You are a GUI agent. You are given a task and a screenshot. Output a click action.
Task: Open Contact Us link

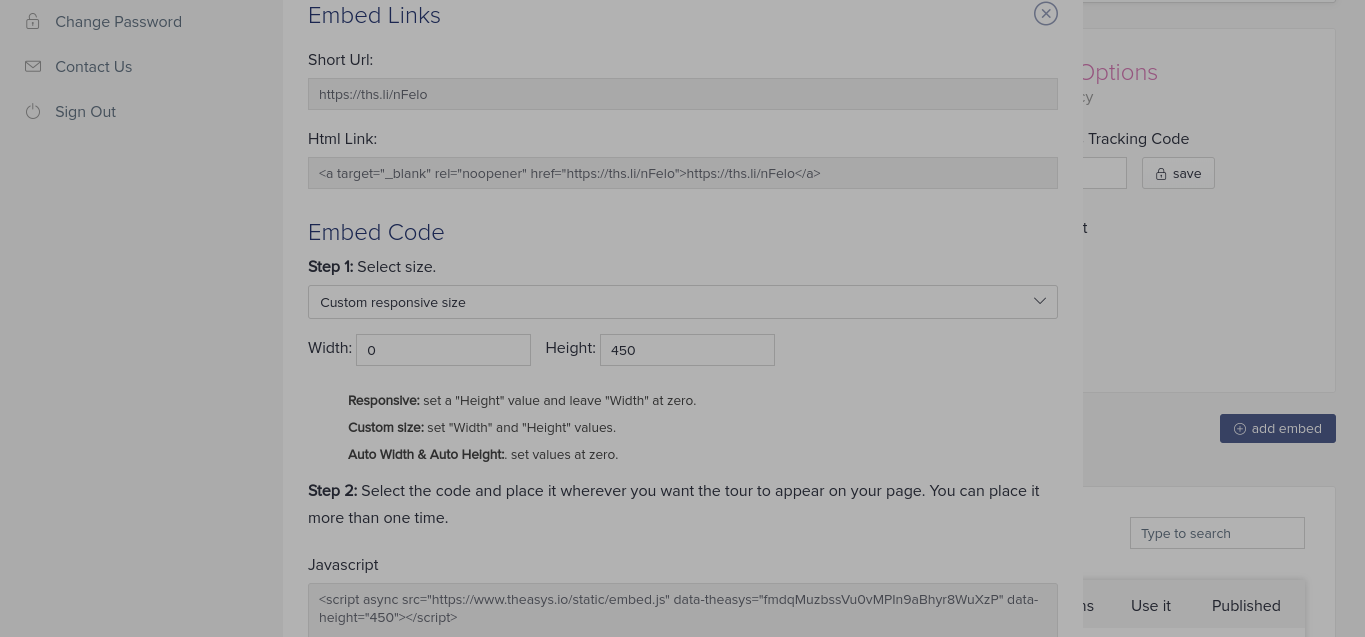pyautogui.click(x=93, y=66)
